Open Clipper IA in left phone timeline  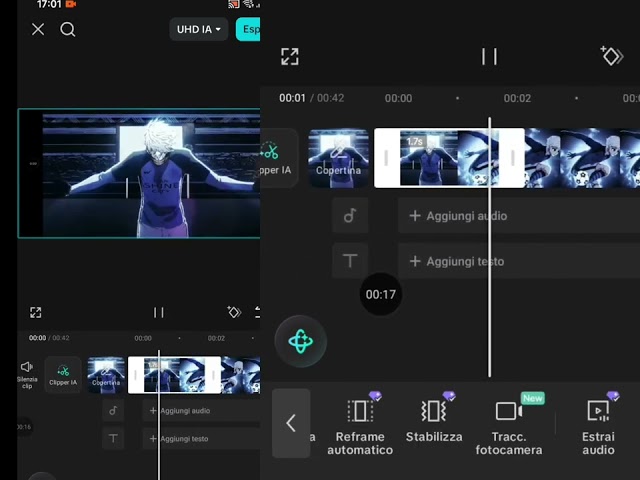63,375
